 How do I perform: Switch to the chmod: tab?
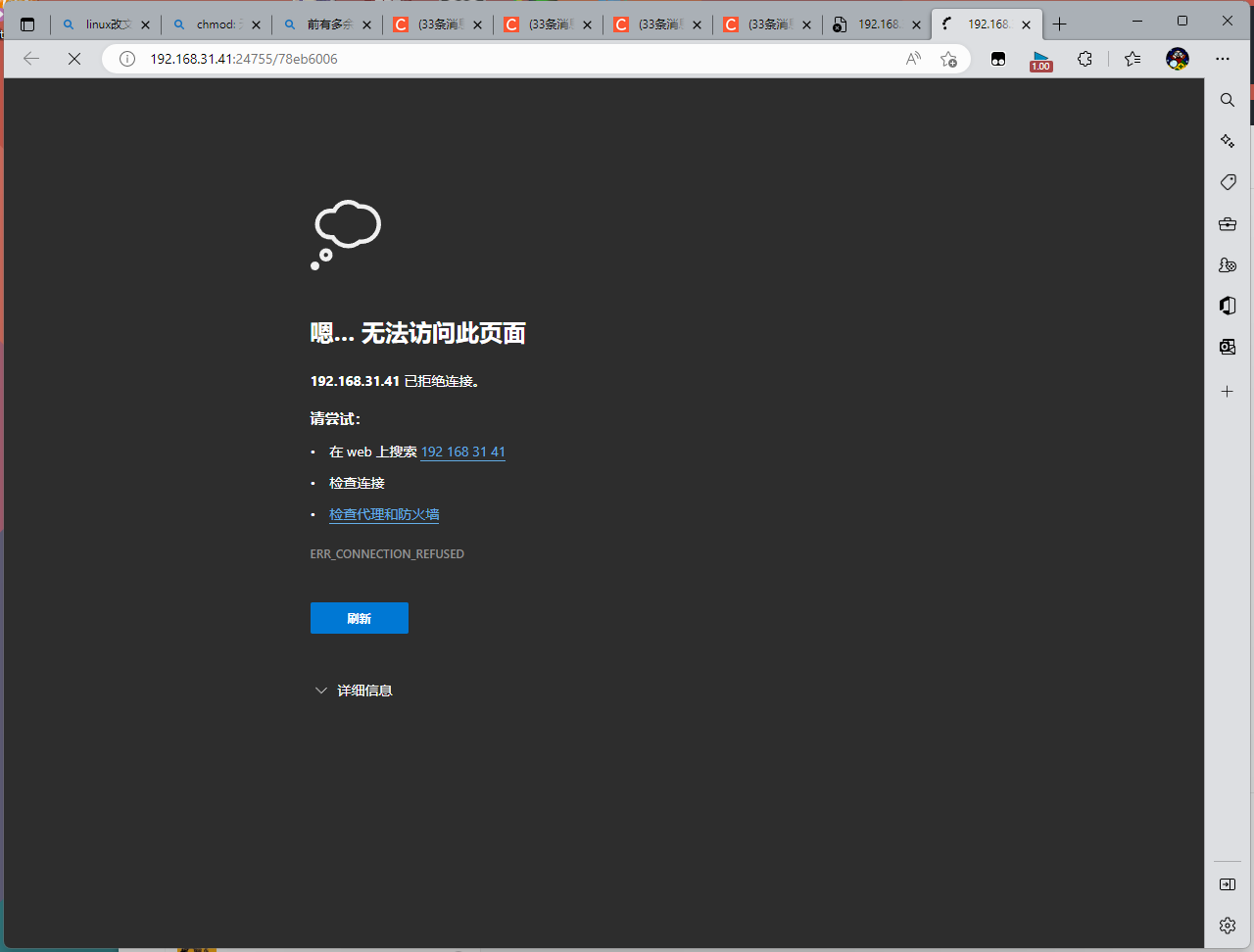point(217,24)
